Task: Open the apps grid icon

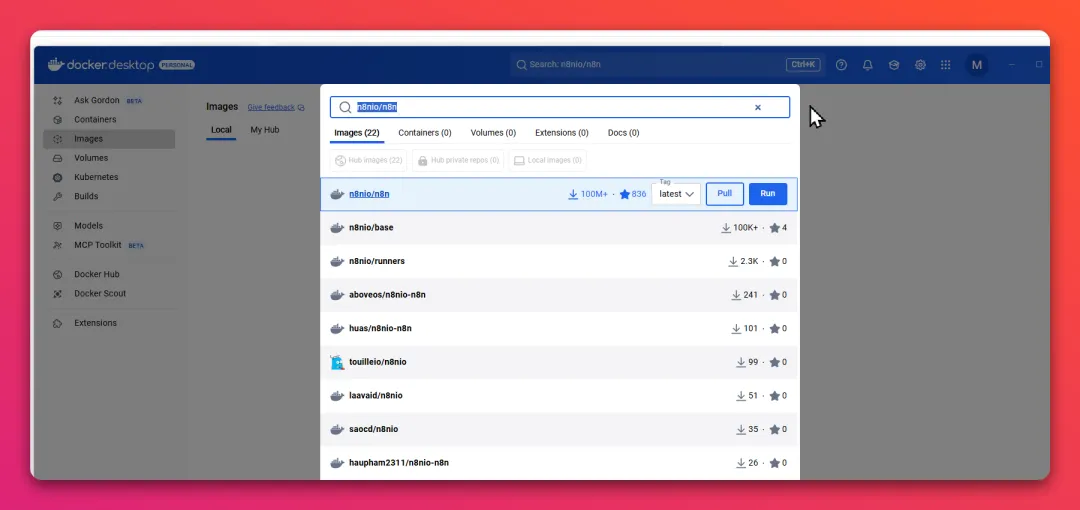Action: click(946, 65)
